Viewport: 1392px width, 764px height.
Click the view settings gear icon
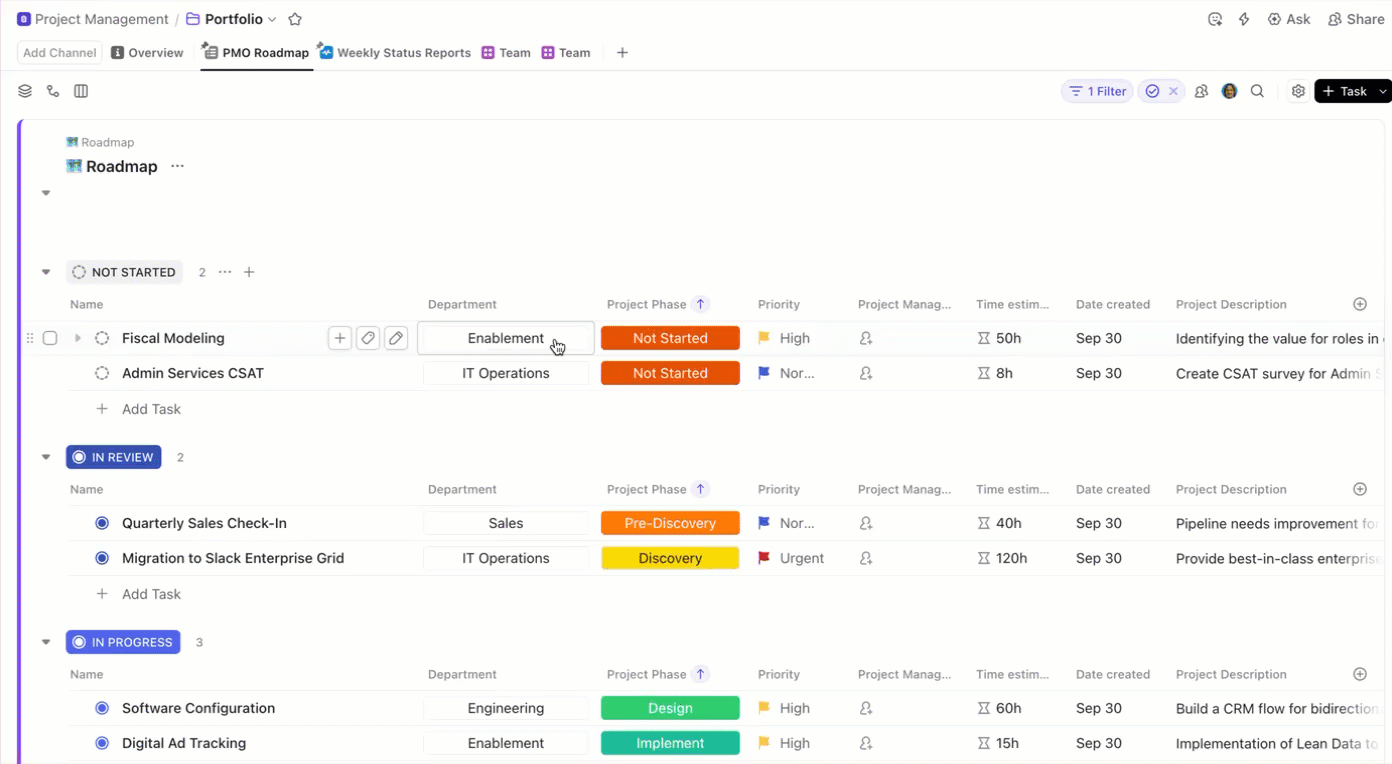tap(1298, 91)
